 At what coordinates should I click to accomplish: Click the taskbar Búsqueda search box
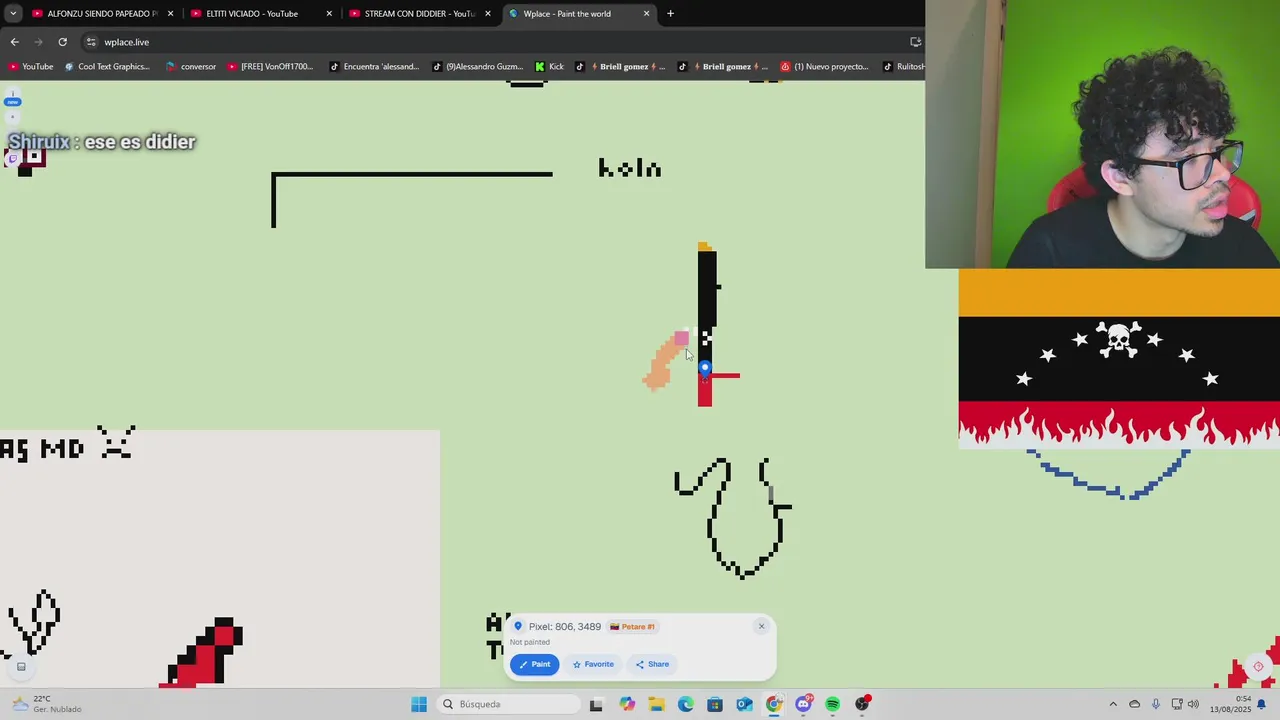click(x=506, y=704)
